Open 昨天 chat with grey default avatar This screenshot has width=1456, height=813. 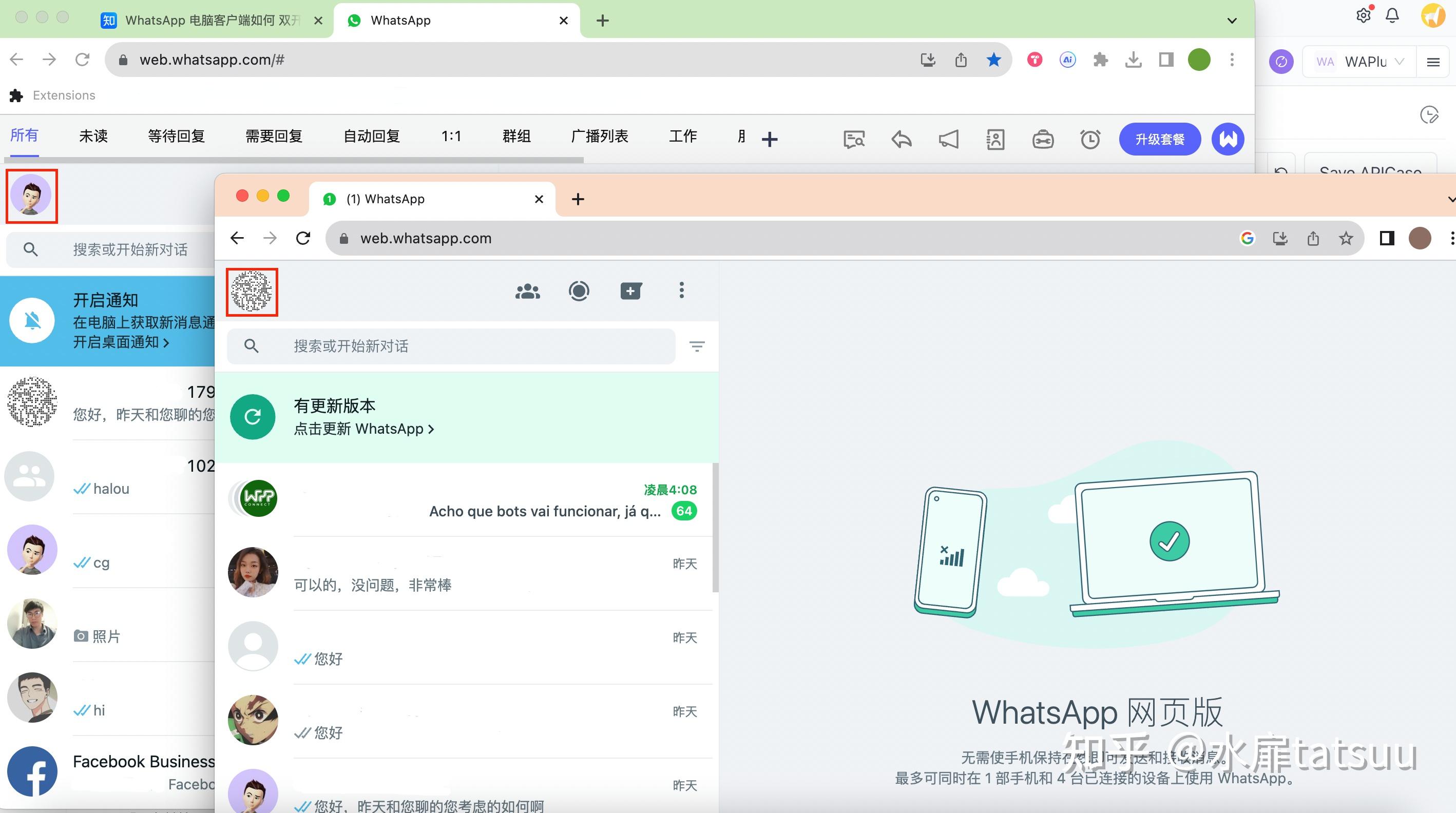[x=467, y=647]
